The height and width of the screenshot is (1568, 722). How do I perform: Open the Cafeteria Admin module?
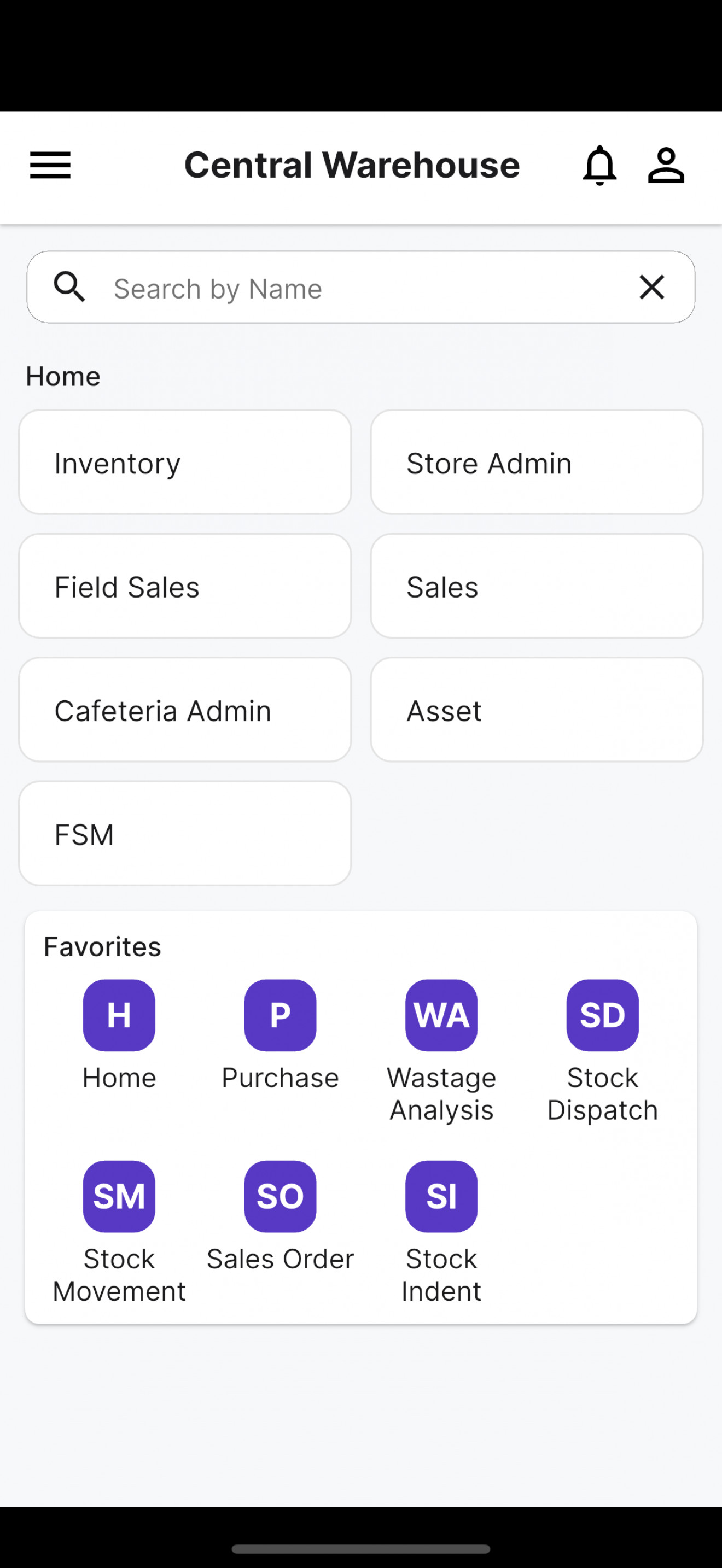point(185,709)
